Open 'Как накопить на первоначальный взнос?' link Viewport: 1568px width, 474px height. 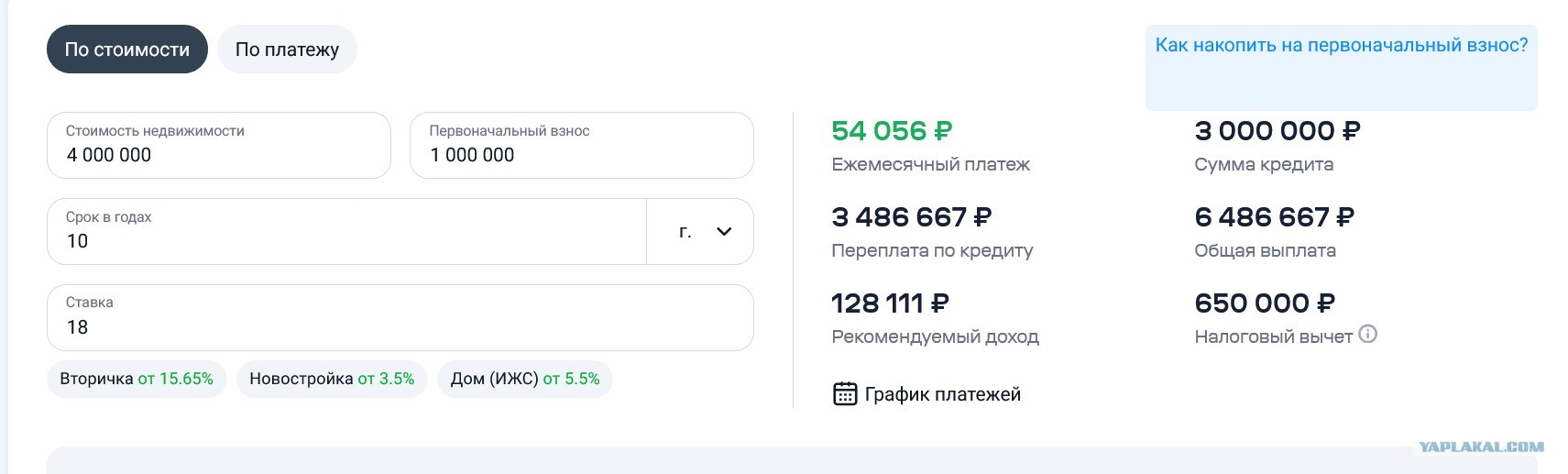click(x=1342, y=45)
